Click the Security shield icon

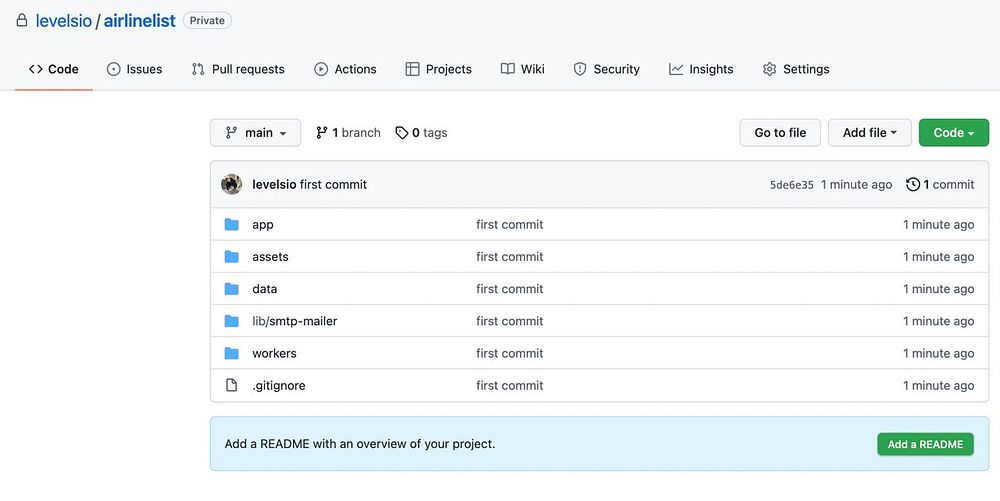point(580,69)
